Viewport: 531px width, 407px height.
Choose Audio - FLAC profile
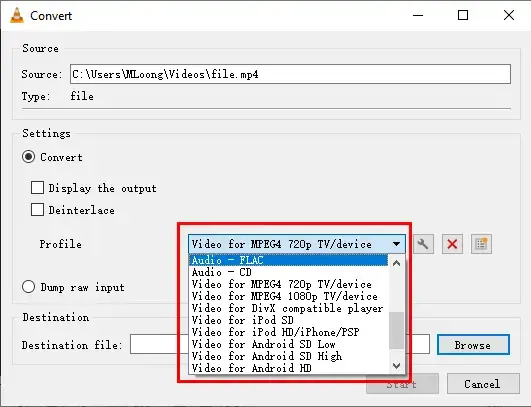click(288, 260)
